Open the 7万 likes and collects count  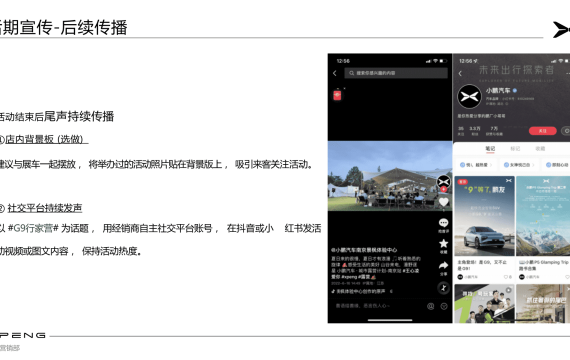pyautogui.click(x=494, y=131)
